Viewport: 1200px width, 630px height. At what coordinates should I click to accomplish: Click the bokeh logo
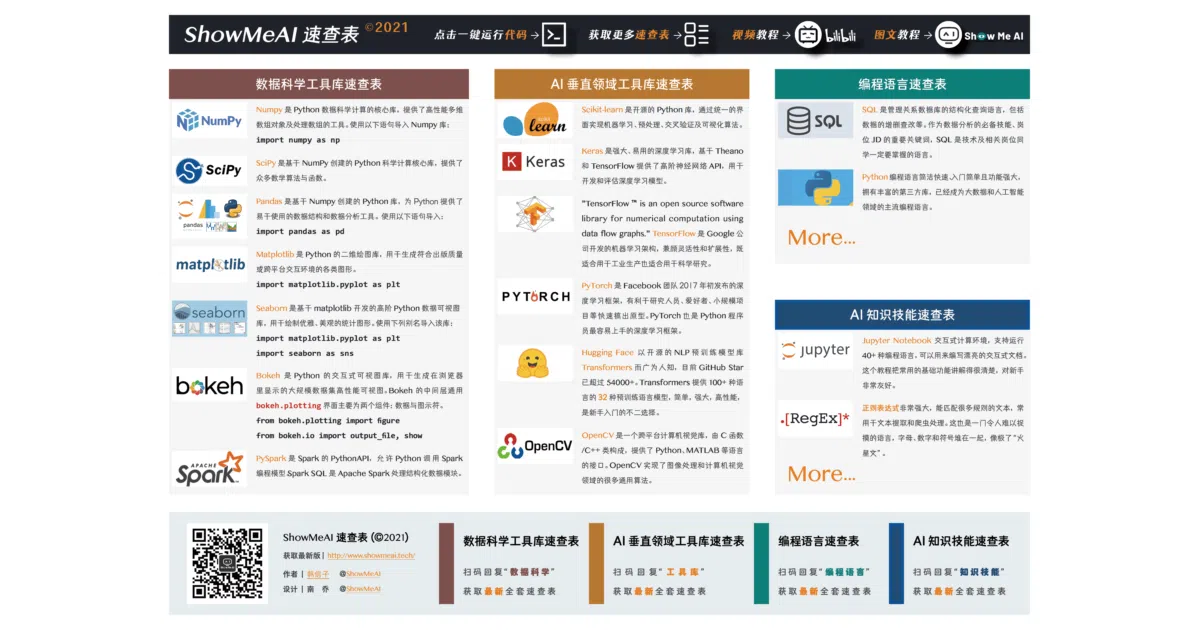[x=209, y=386]
